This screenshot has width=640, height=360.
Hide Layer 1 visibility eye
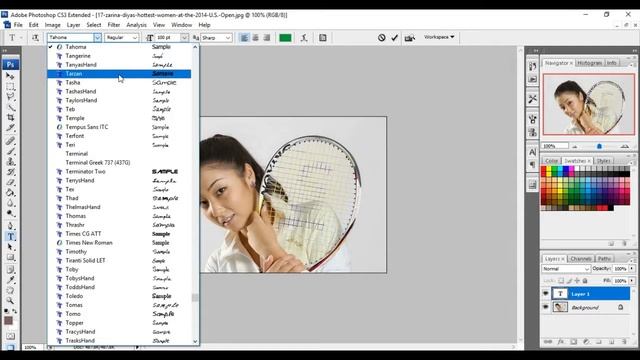click(546, 293)
